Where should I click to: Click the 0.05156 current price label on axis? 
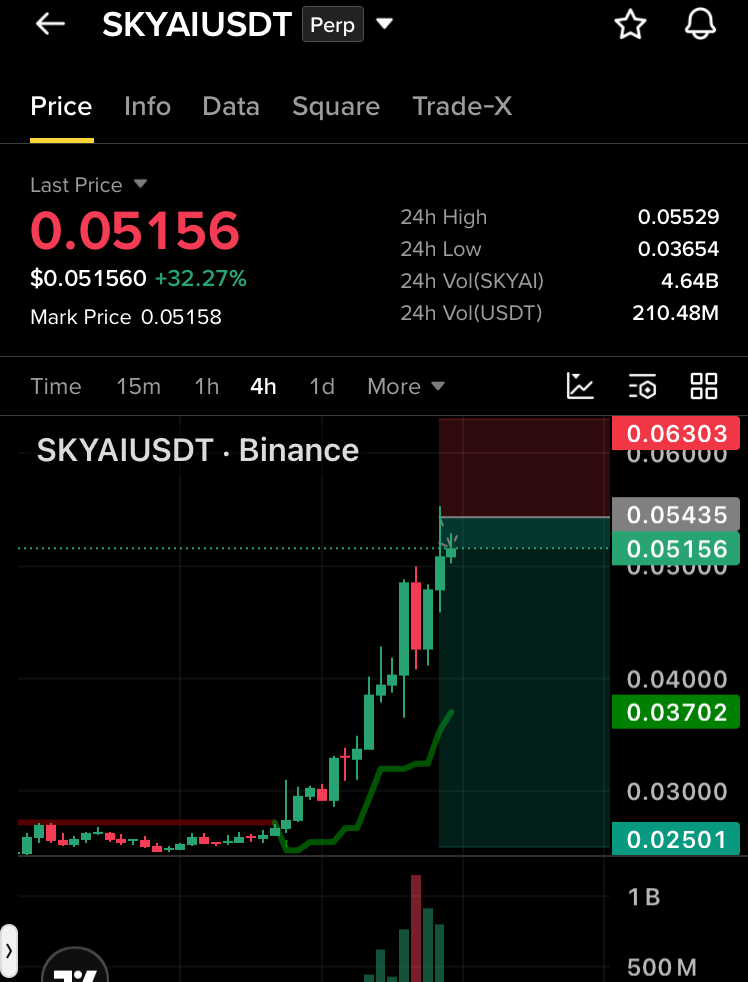point(676,549)
